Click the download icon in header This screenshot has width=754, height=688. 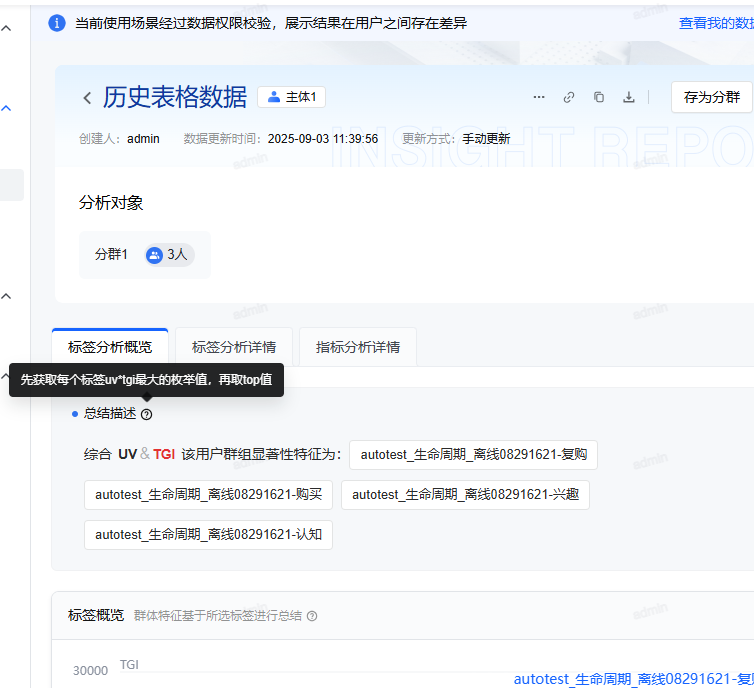[629, 97]
